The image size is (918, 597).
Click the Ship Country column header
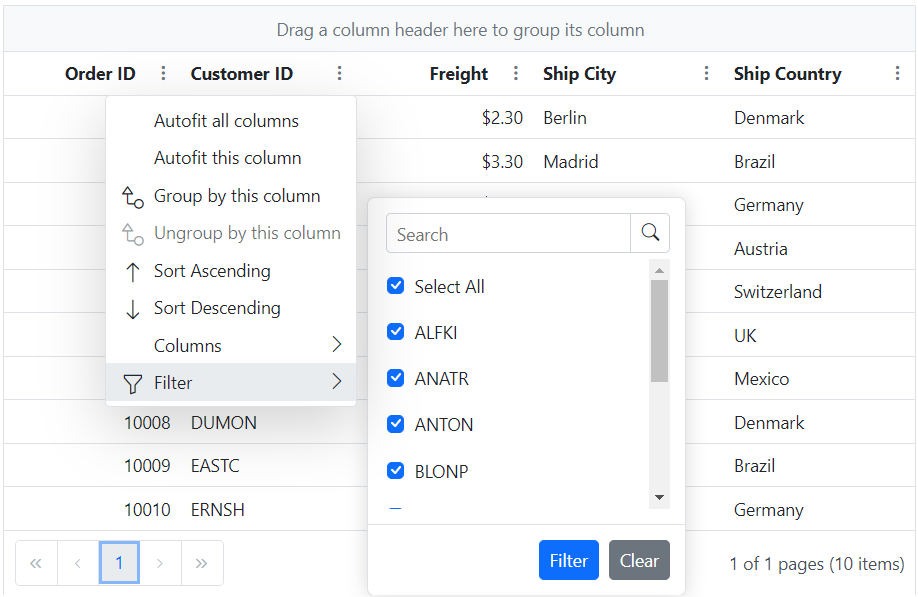(x=787, y=74)
